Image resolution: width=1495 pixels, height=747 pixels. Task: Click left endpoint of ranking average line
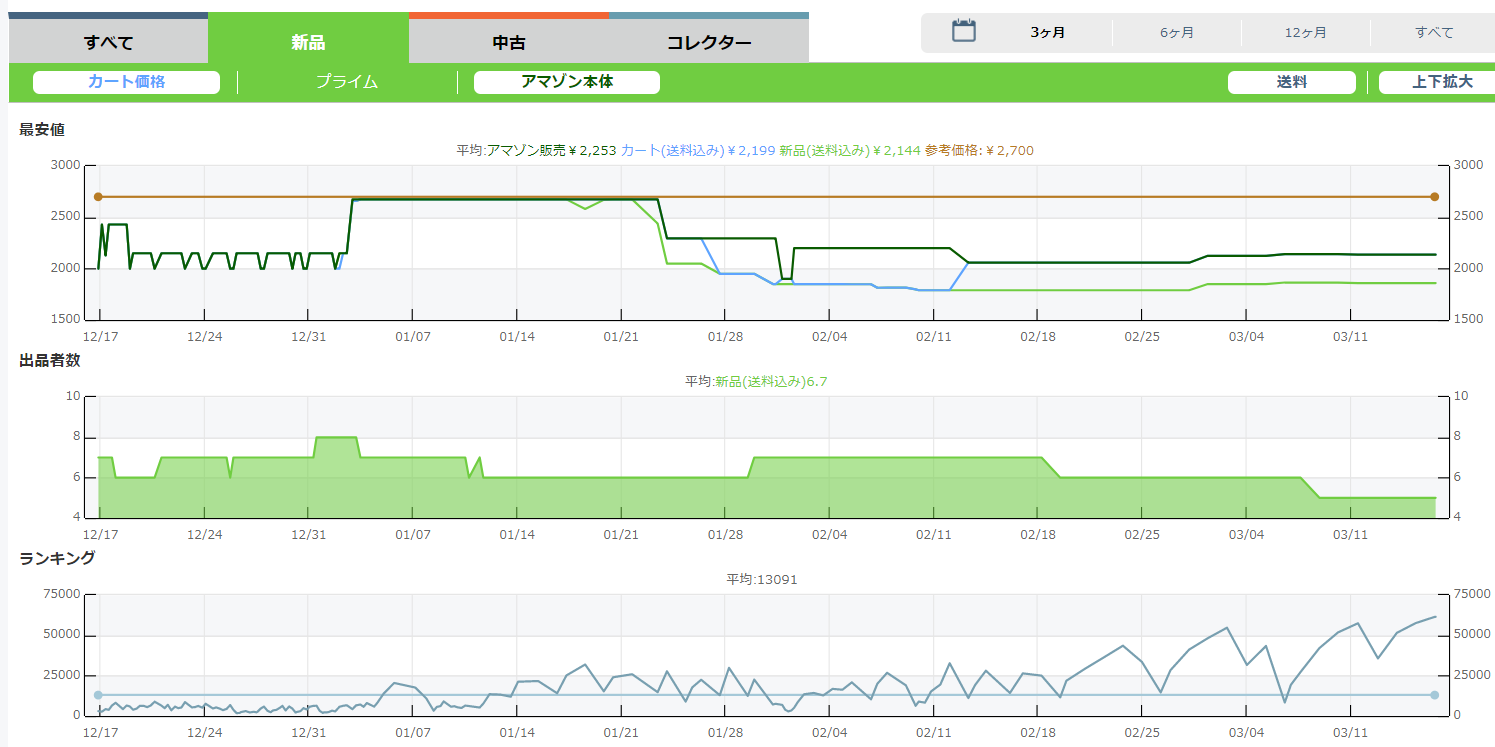(x=98, y=695)
